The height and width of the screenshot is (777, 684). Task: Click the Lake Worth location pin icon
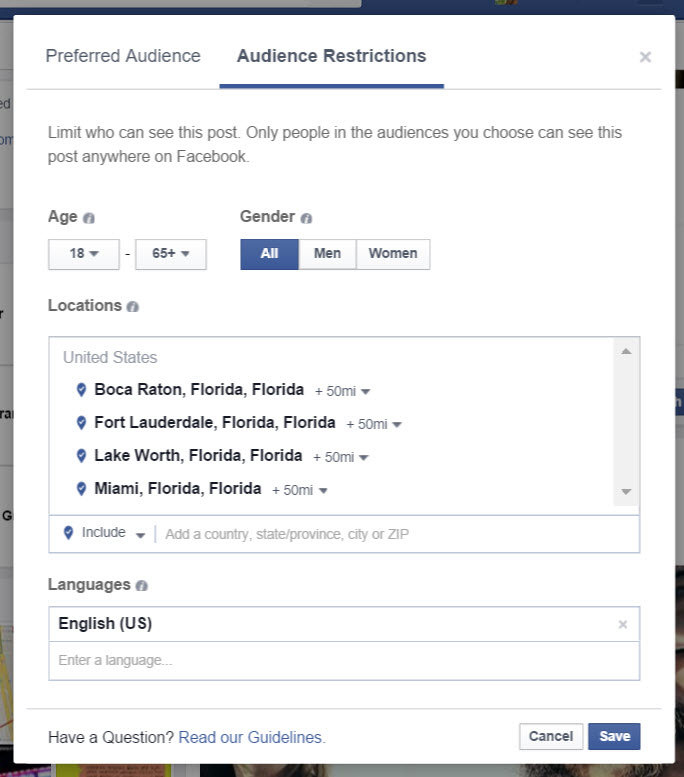(81, 456)
